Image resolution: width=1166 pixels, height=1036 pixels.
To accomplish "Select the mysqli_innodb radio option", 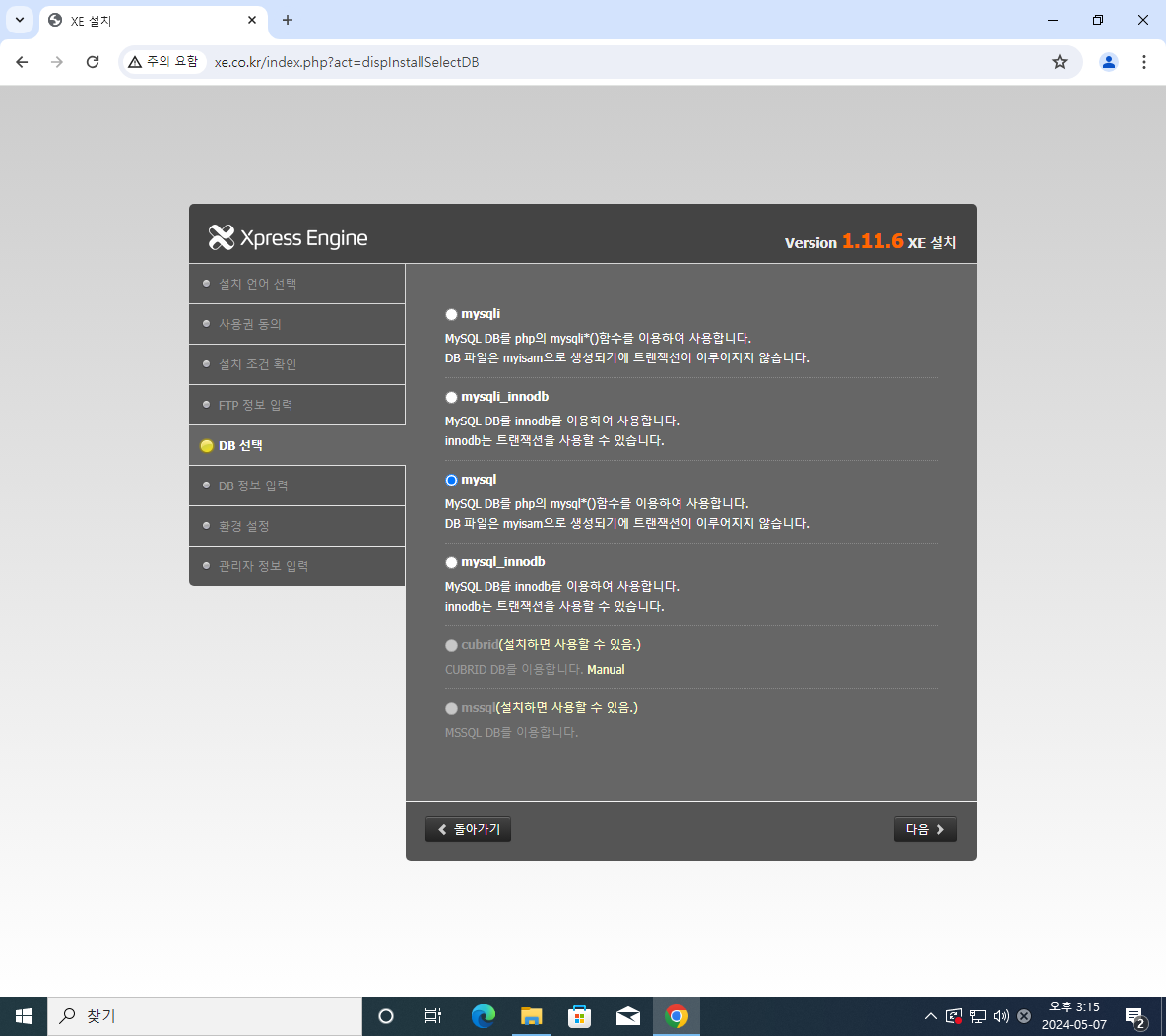I will point(451,397).
